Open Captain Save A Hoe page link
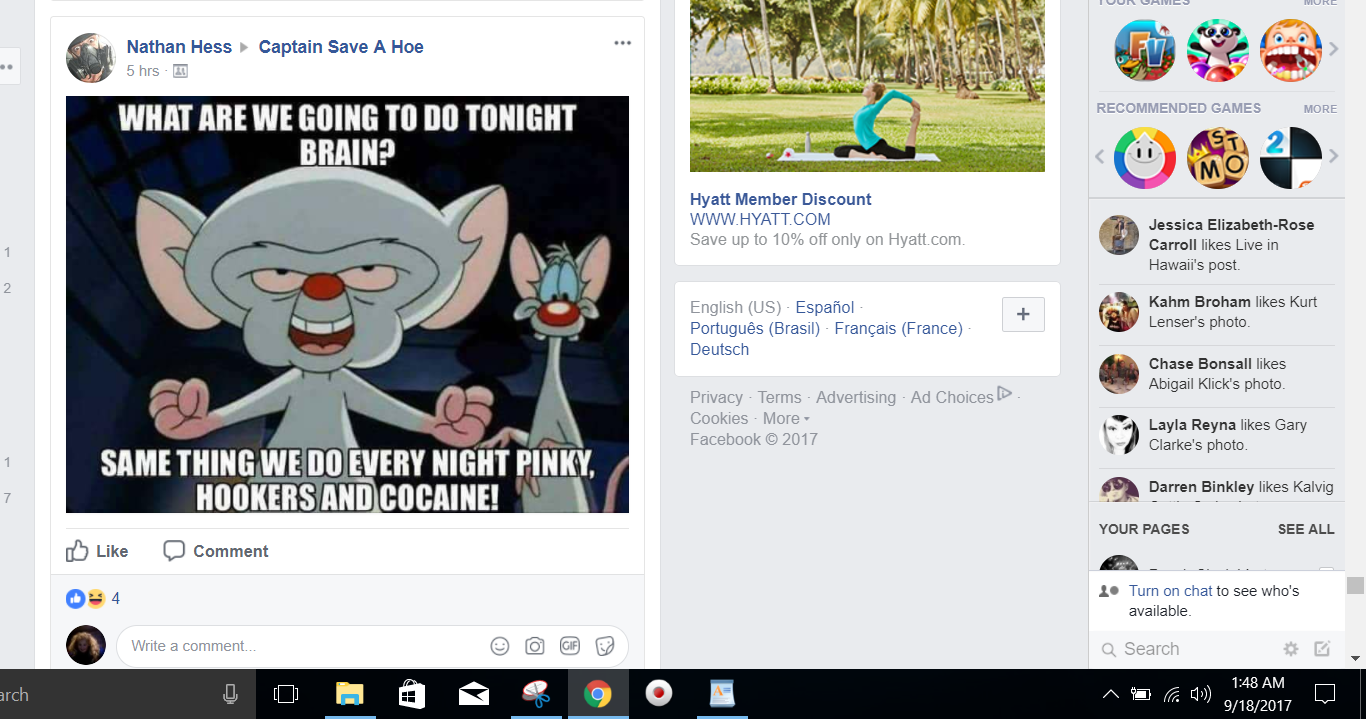This screenshot has width=1366, height=719. tap(341, 47)
